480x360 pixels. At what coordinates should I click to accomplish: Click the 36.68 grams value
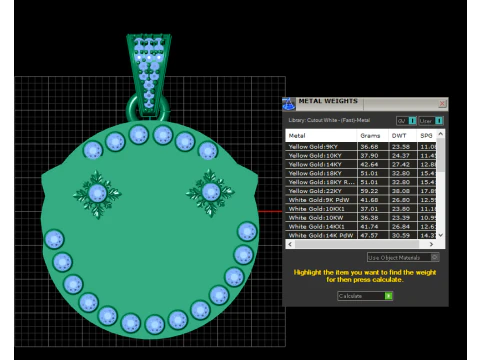(369, 147)
